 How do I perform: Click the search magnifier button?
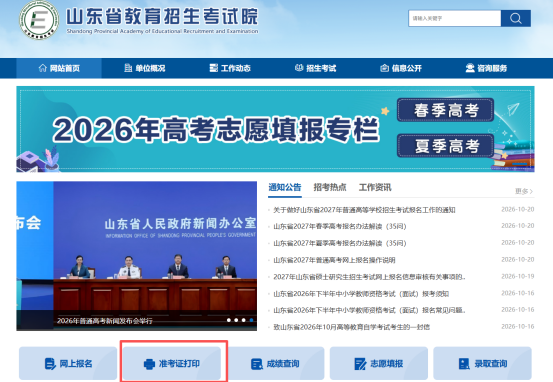point(516,18)
